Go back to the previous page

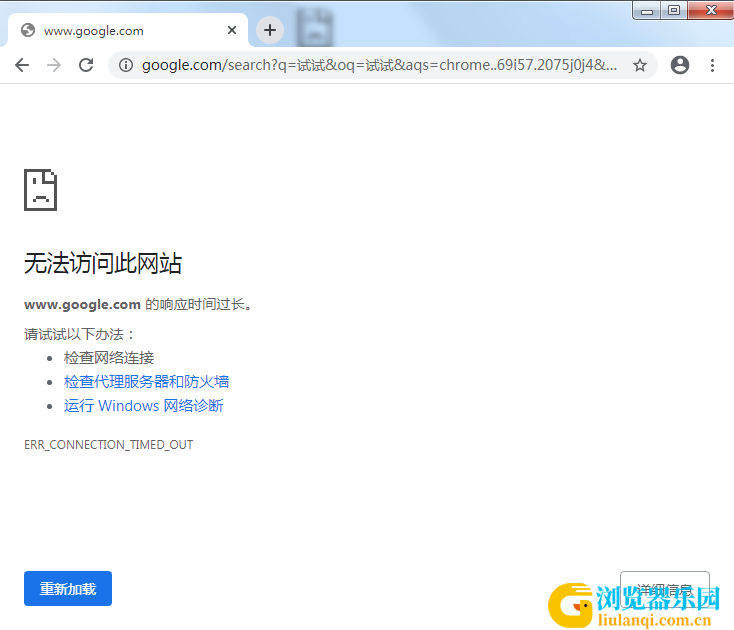pyautogui.click(x=22, y=65)
